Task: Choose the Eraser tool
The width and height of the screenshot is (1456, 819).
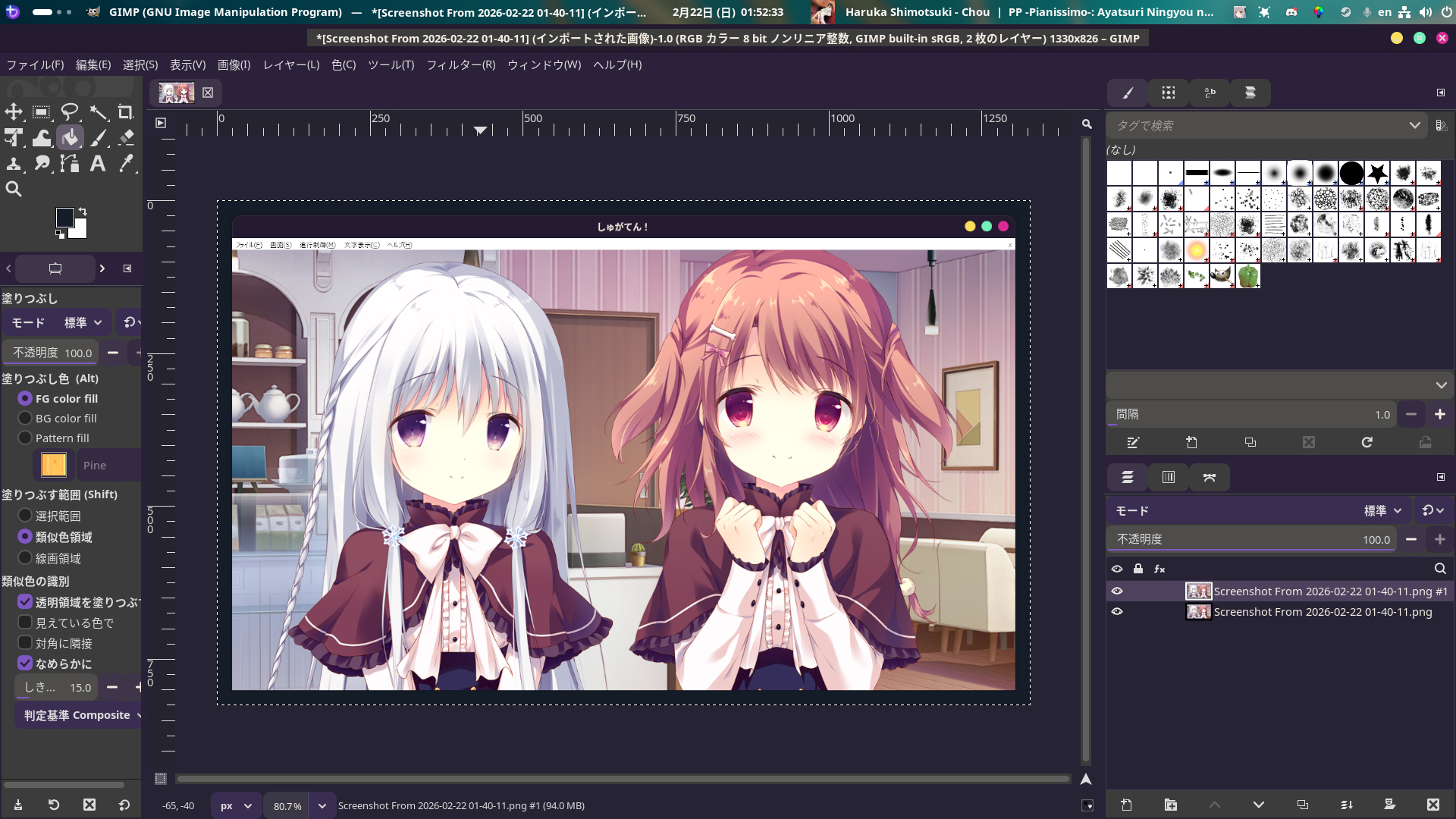Action: pos(126,138)
